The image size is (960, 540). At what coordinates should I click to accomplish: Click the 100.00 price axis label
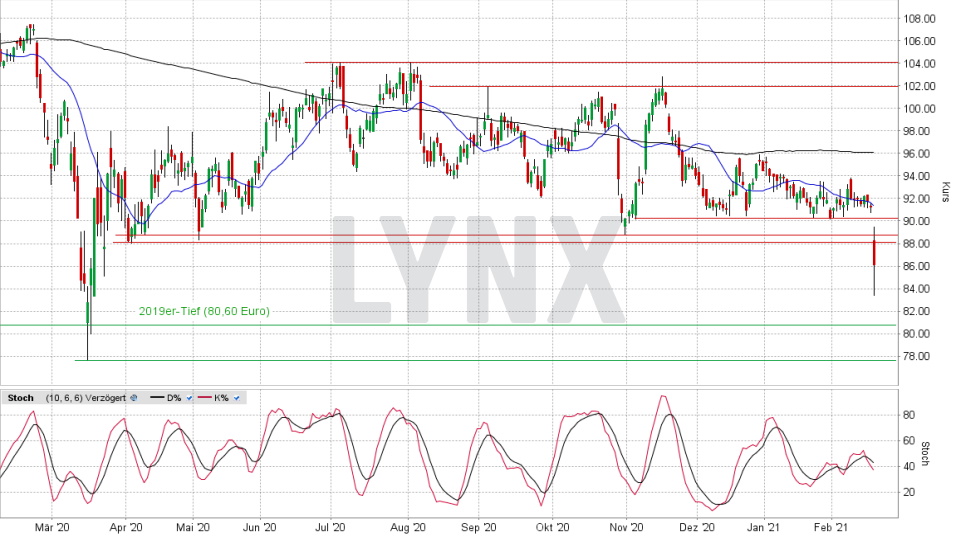(920, 109)
